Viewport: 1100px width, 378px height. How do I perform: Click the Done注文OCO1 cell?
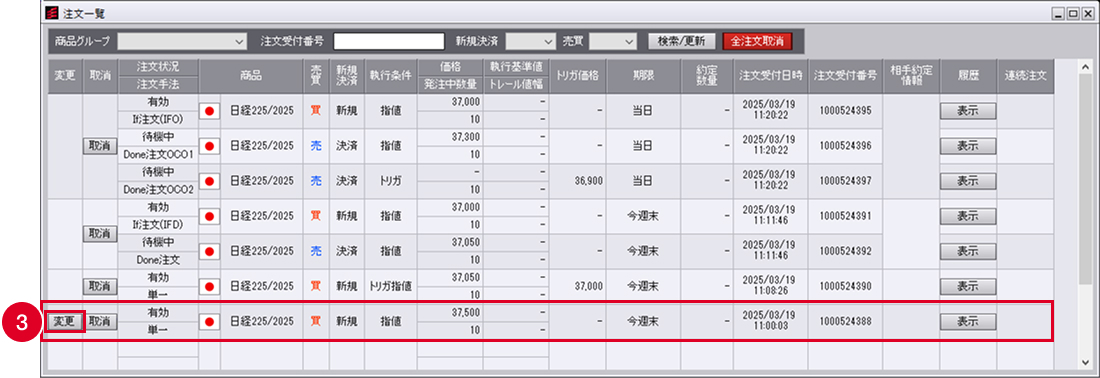pyautogui.click(x=158, y=155)
